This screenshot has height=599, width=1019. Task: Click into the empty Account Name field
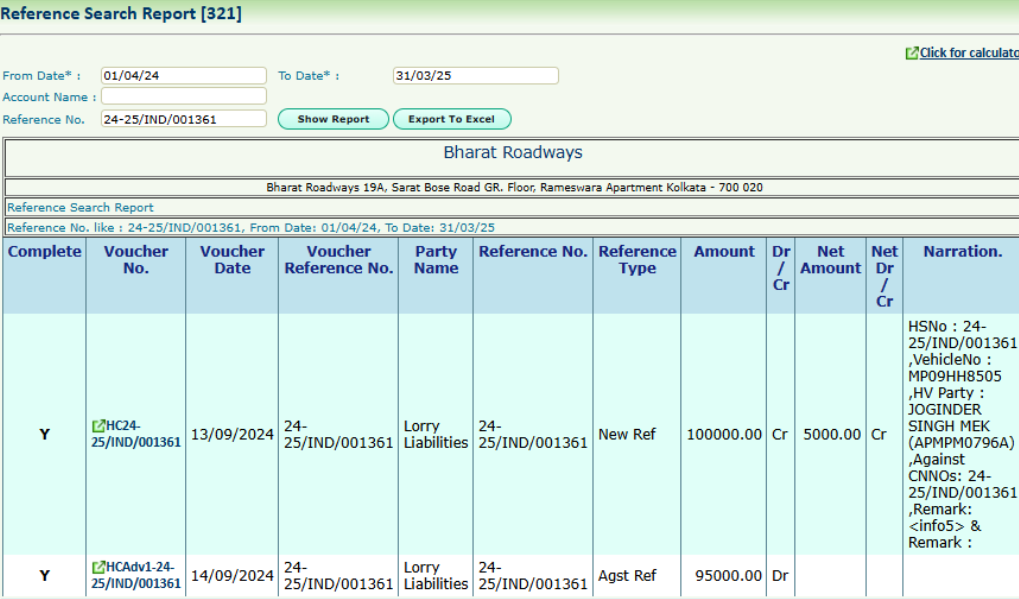click(184, 97)
